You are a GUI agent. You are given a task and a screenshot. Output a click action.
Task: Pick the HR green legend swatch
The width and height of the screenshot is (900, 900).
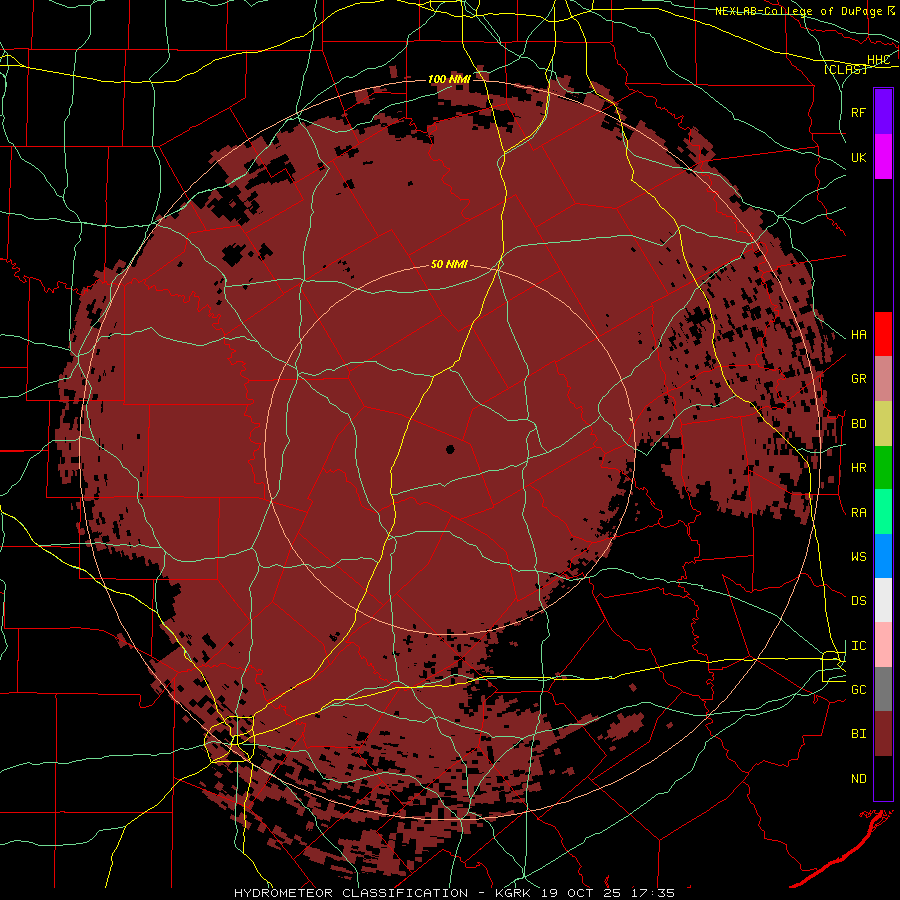pyautogui.click(x=883, y=468)
